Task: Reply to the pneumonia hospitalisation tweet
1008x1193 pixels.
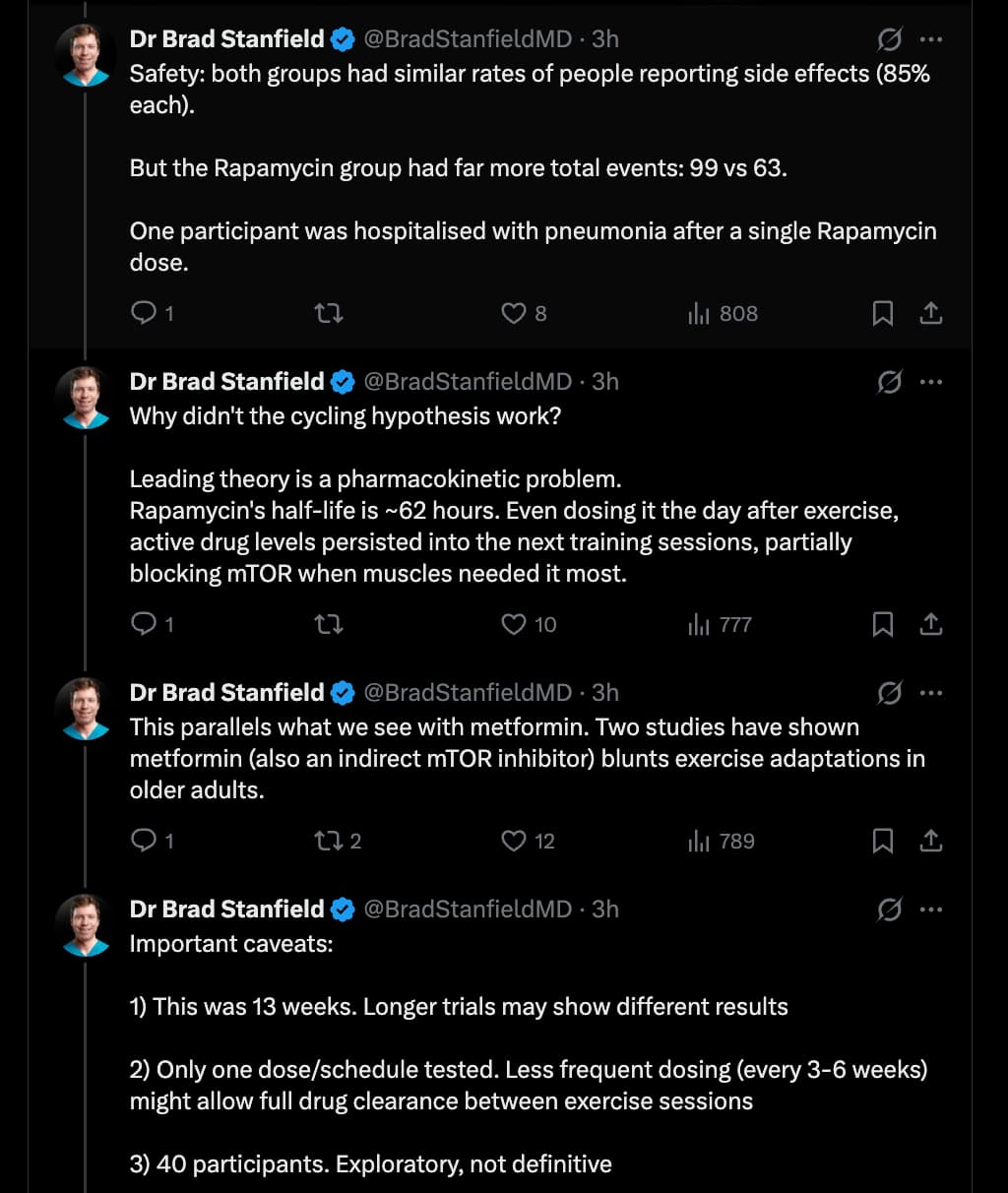Action: 144,313
